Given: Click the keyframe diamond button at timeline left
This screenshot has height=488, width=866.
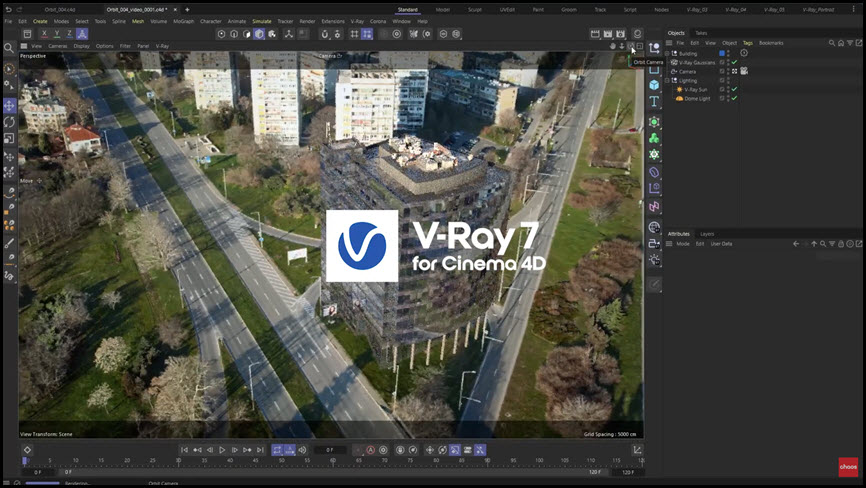Looking at the screenshot, I should 27,450.
